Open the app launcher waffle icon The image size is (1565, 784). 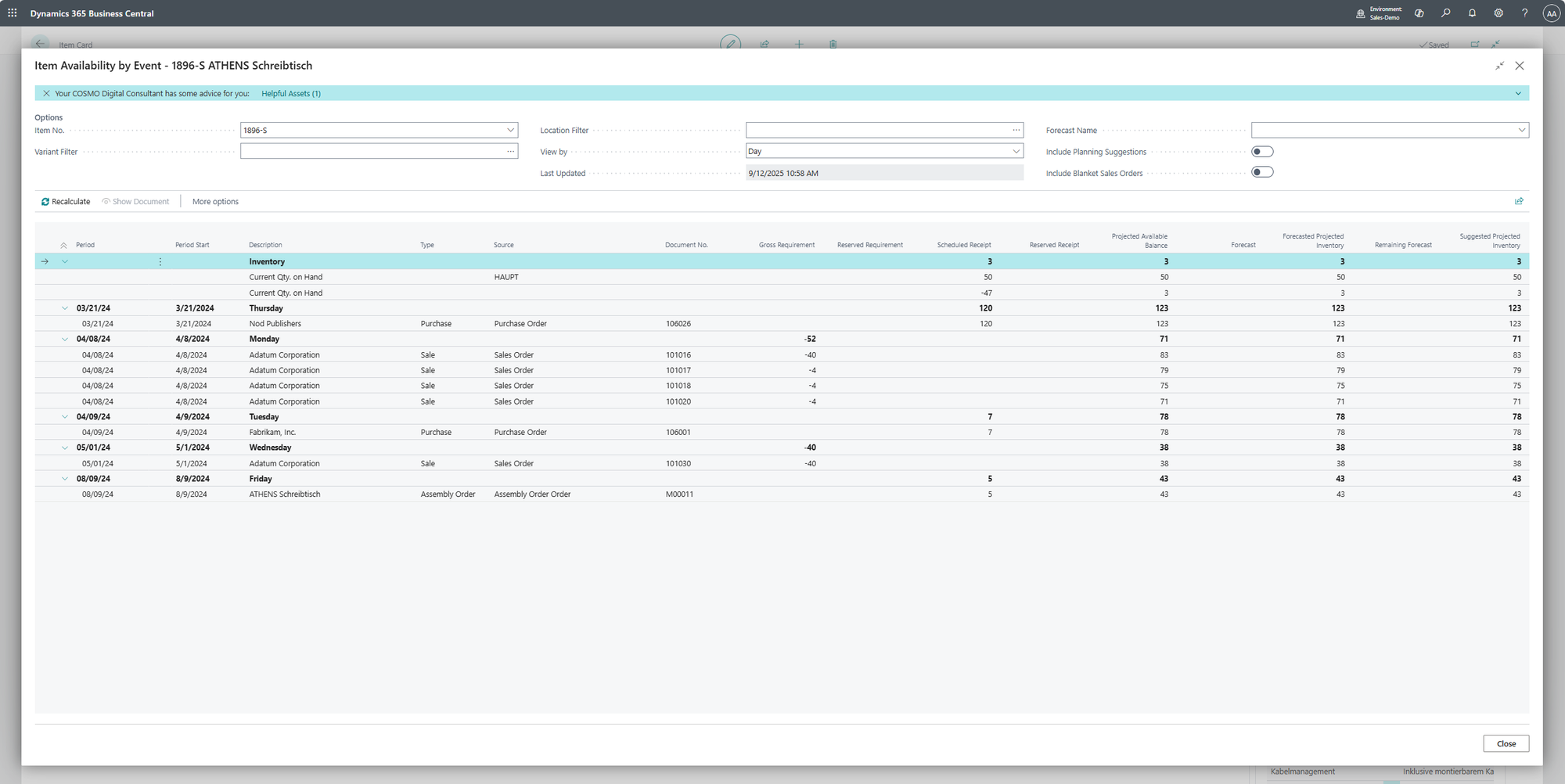[x=13, y=13]
